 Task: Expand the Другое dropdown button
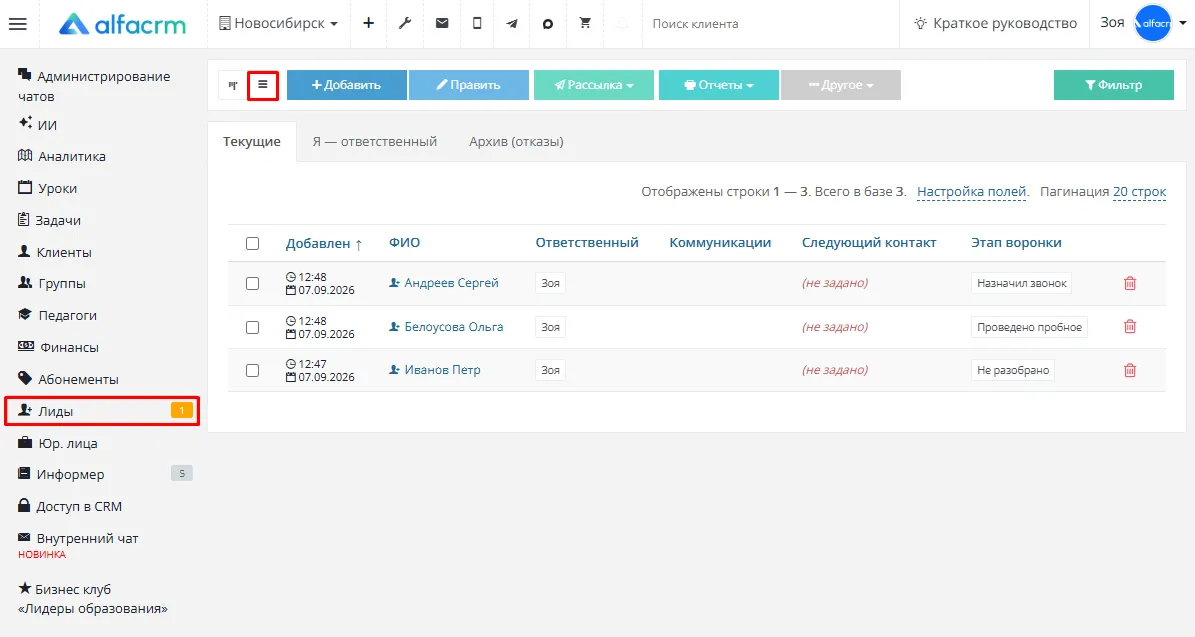[x=841, y=85]
